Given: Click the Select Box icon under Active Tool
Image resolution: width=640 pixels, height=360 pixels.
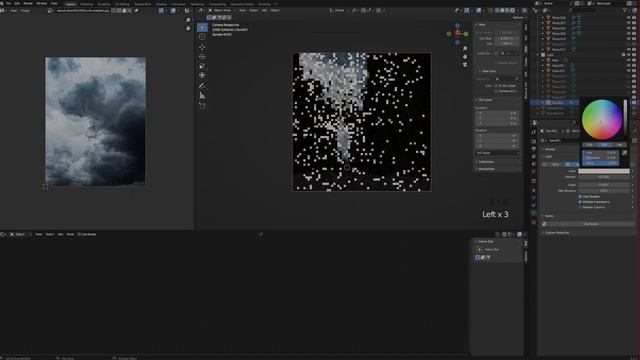Looking at the screenshot, I should (480, 249).
